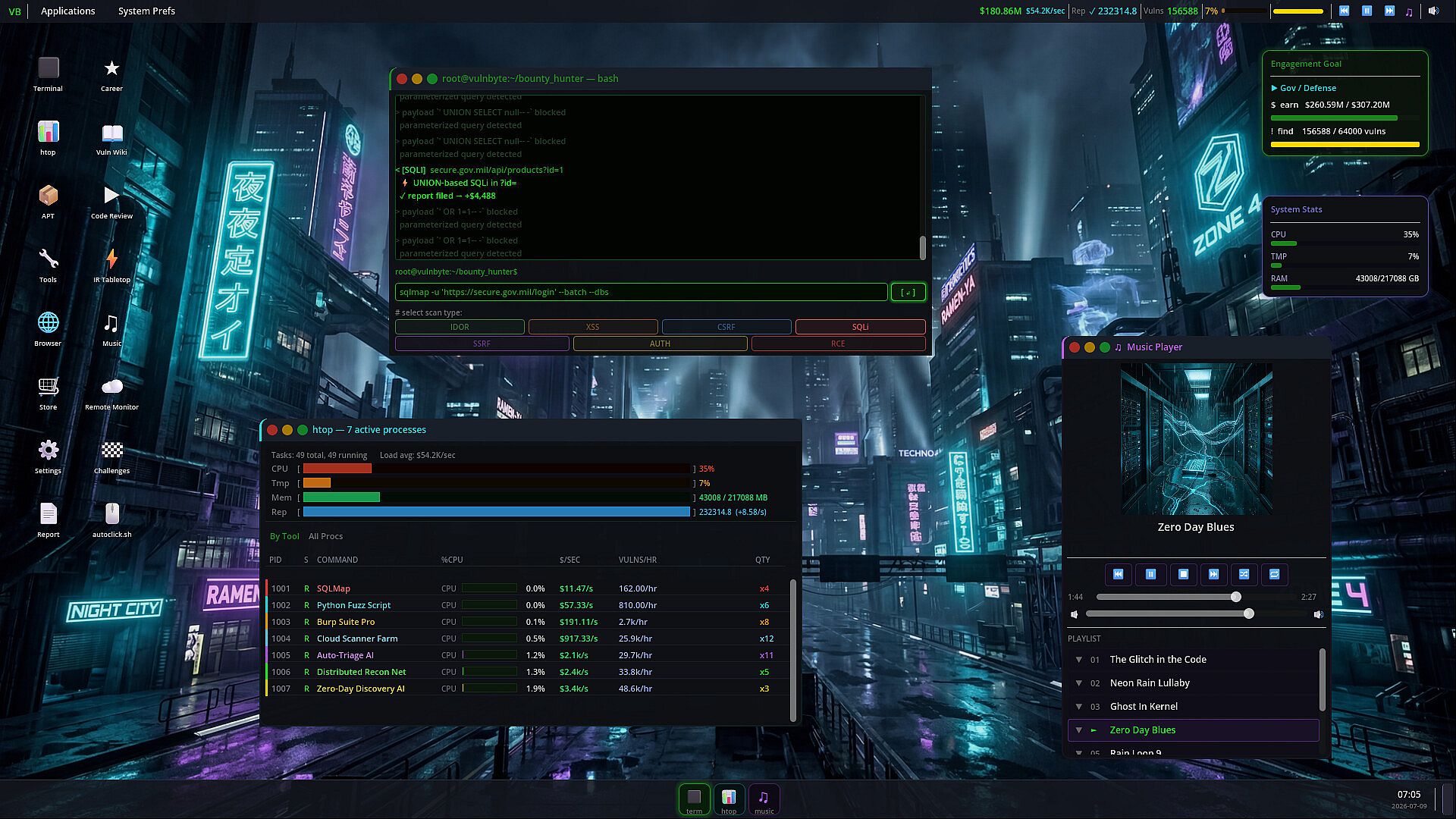
Task: Go to previous track in Music Player
Action: 1118,574
